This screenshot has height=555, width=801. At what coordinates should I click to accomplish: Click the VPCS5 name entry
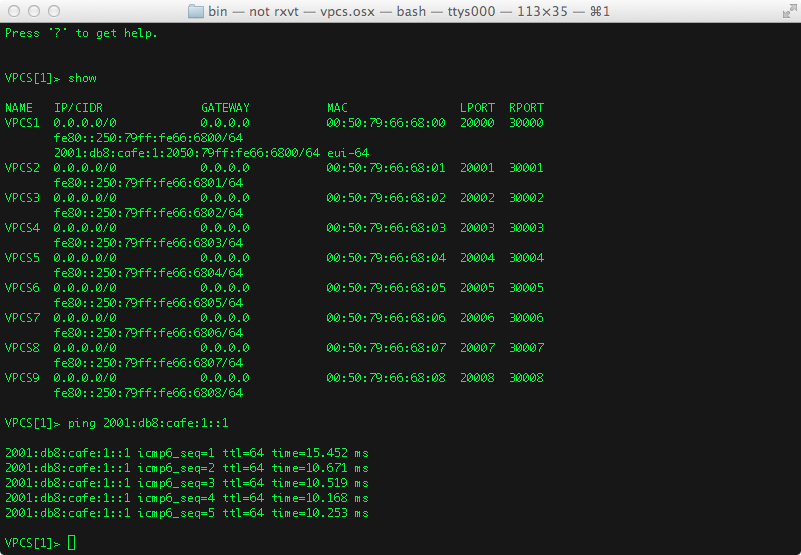(22, 258)
